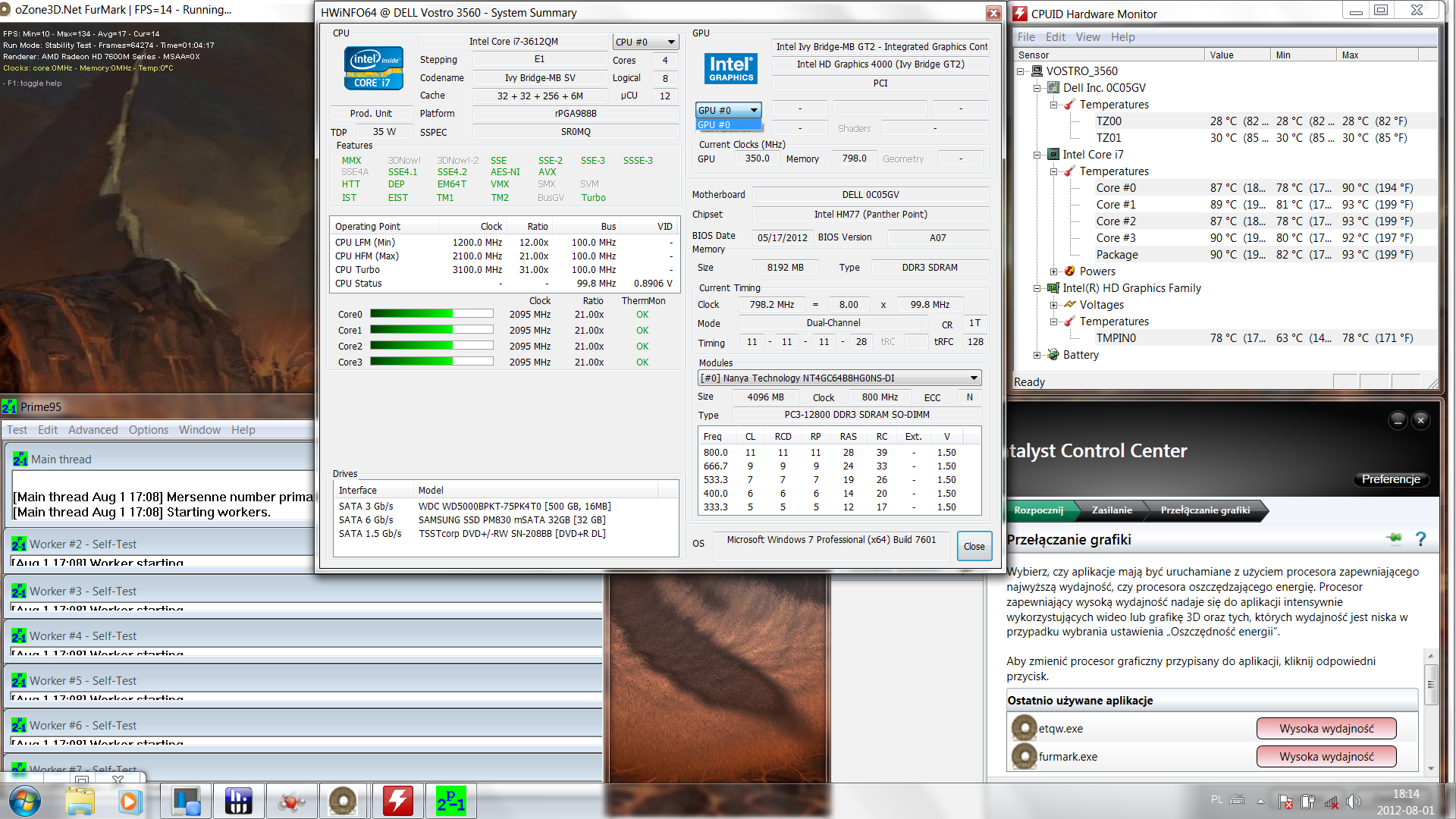Click the on-screen keyboard tray icon
This screenshot has width=1456, height=819.
tap(1237, 799)
